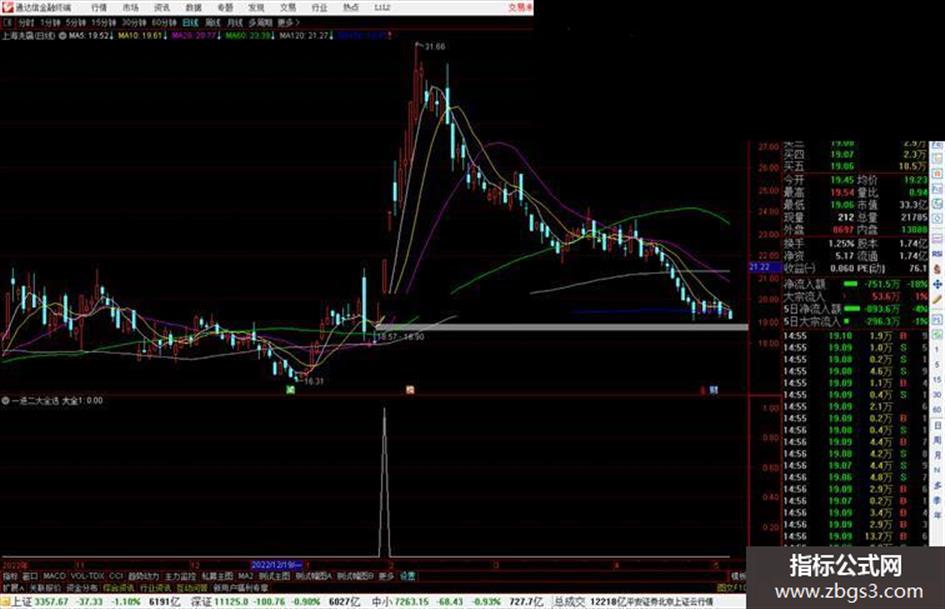Screen dimensions: 945x609
Task: Select the VOL-TDX indicator tab
Action: point(87,576)
